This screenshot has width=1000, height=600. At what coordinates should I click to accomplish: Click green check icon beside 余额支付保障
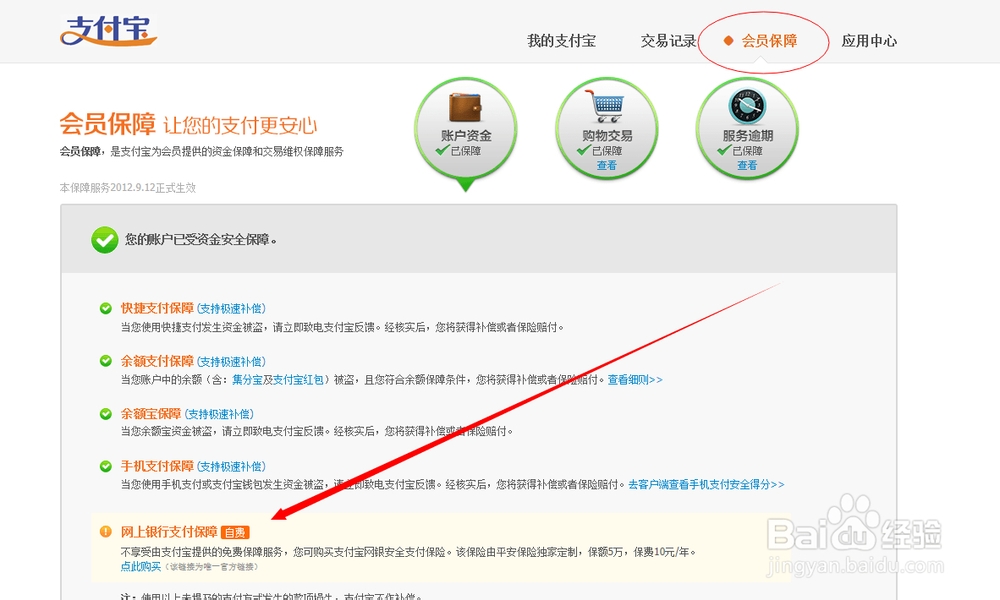tap(106, 361)
